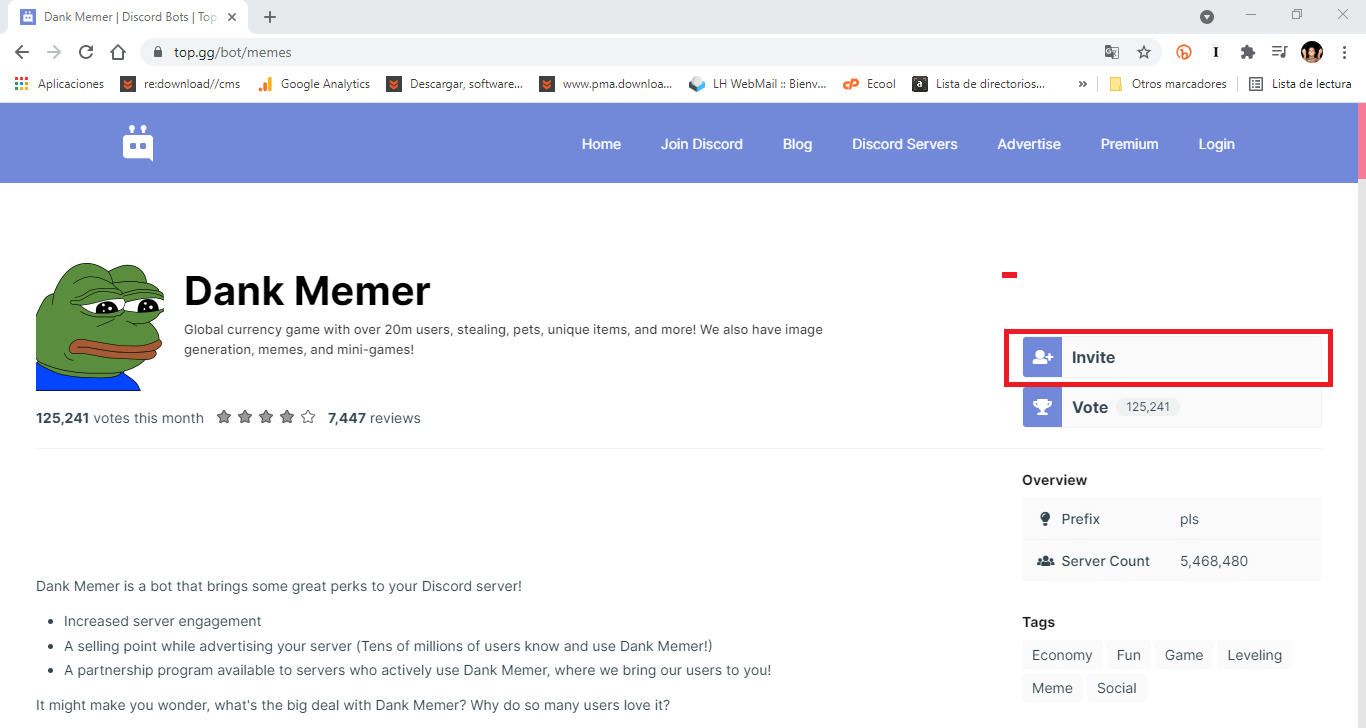This screenshot has height=728, width=1366.
Task: Select the Meme tag
Action: (x=1052, y=688)
